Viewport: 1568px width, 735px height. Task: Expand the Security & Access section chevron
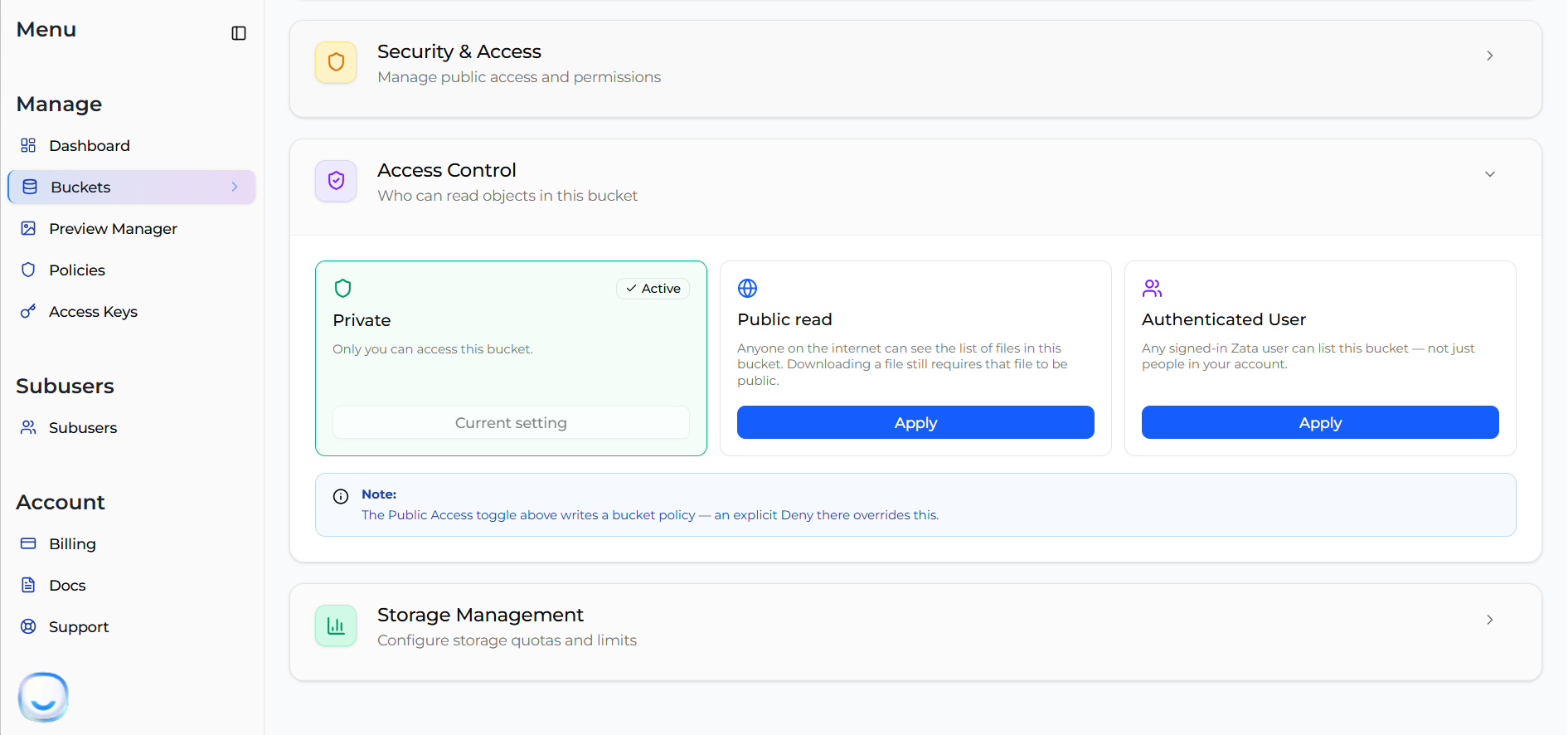[x=1490, y=56]
